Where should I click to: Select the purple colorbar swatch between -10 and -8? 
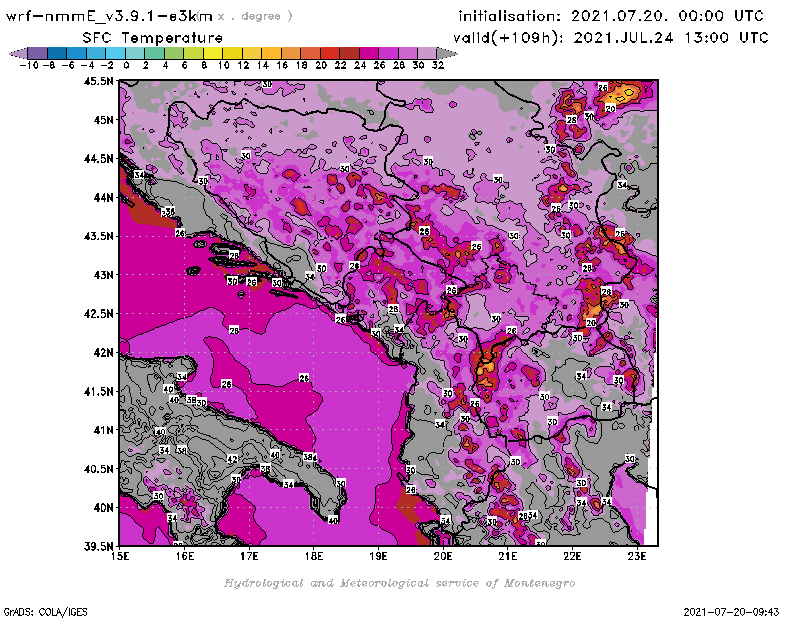tap(38, 53)
